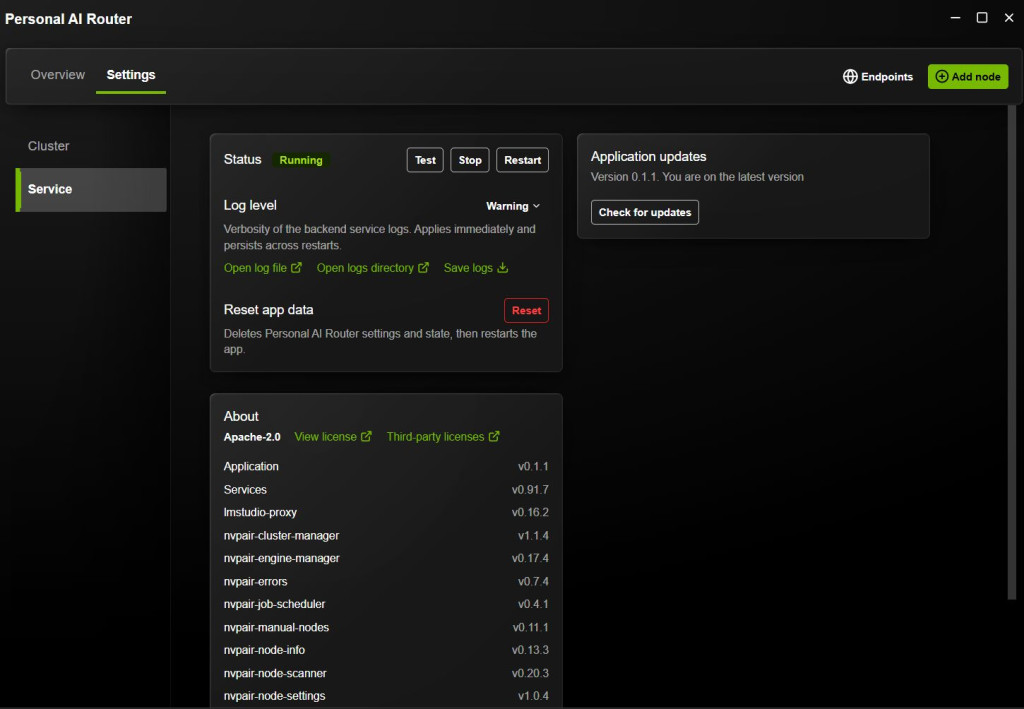Select the Service sidebar item

(x=91, y=189)
